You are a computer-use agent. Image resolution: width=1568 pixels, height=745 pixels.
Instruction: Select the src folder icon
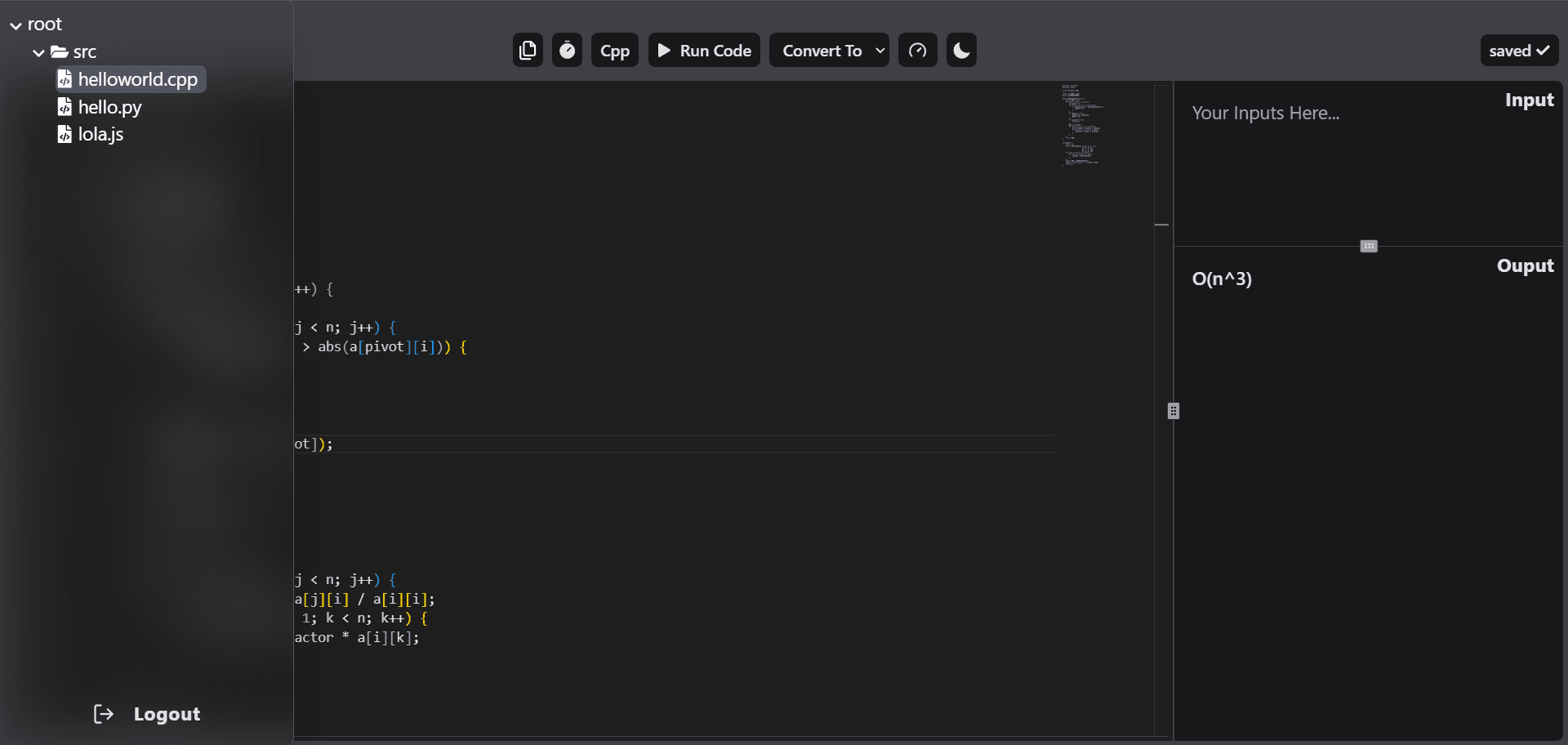tap(59, 51)
